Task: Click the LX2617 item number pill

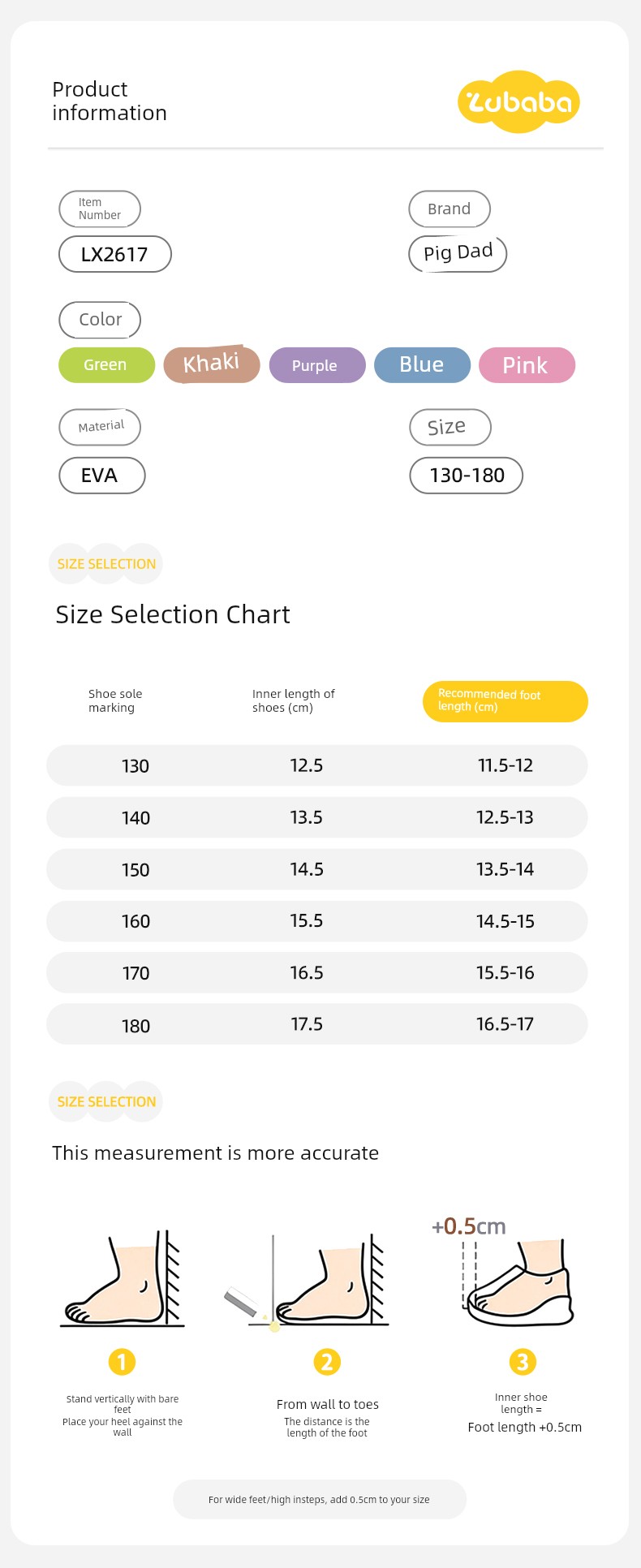Action: [x=115, y=254]
